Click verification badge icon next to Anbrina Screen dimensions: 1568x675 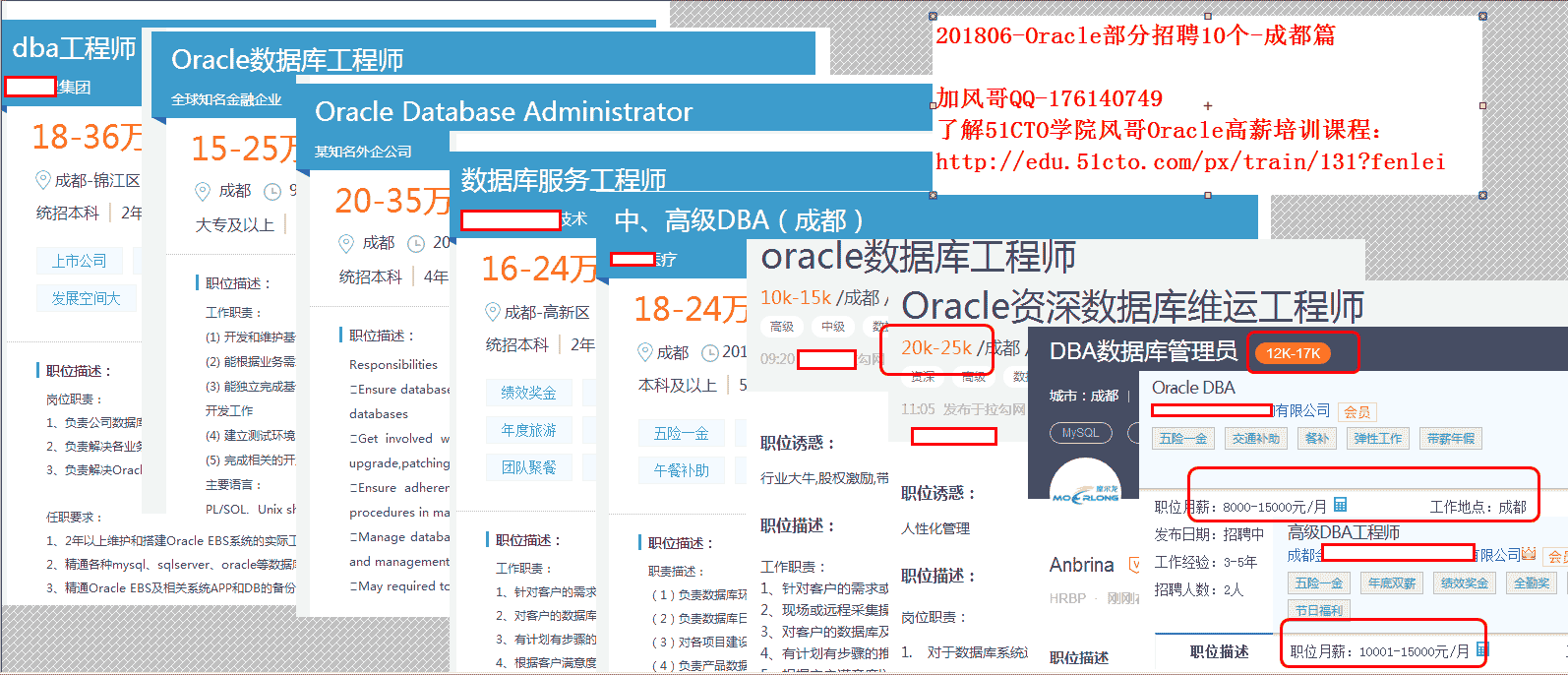click(x=1133, y=565)
